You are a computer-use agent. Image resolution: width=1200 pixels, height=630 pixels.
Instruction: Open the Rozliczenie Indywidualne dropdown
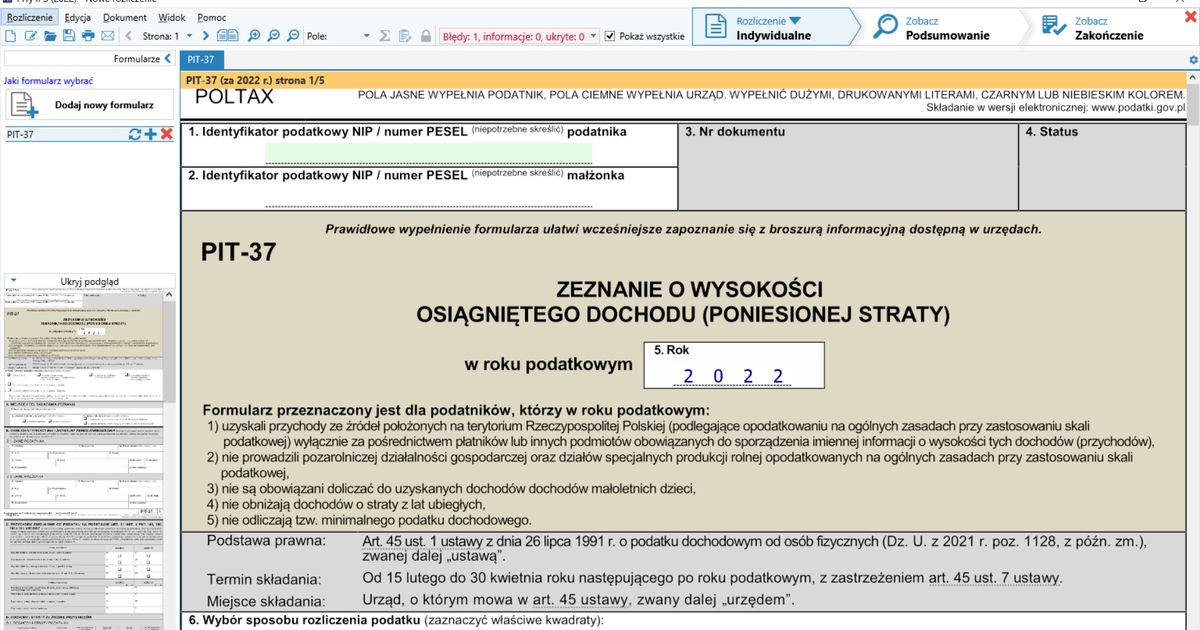click(795, 20)
